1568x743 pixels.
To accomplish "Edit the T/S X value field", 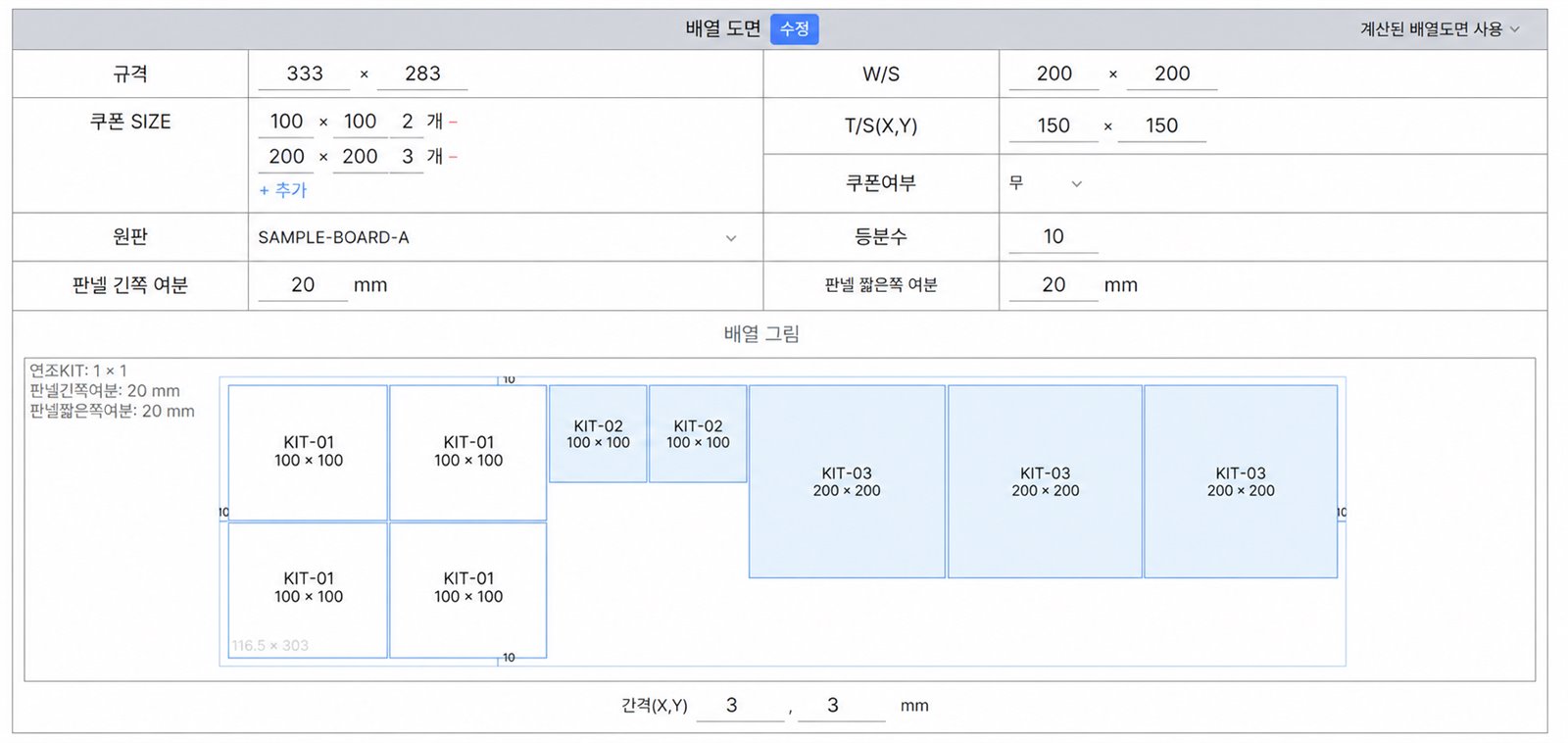I will coord(1053,126).
